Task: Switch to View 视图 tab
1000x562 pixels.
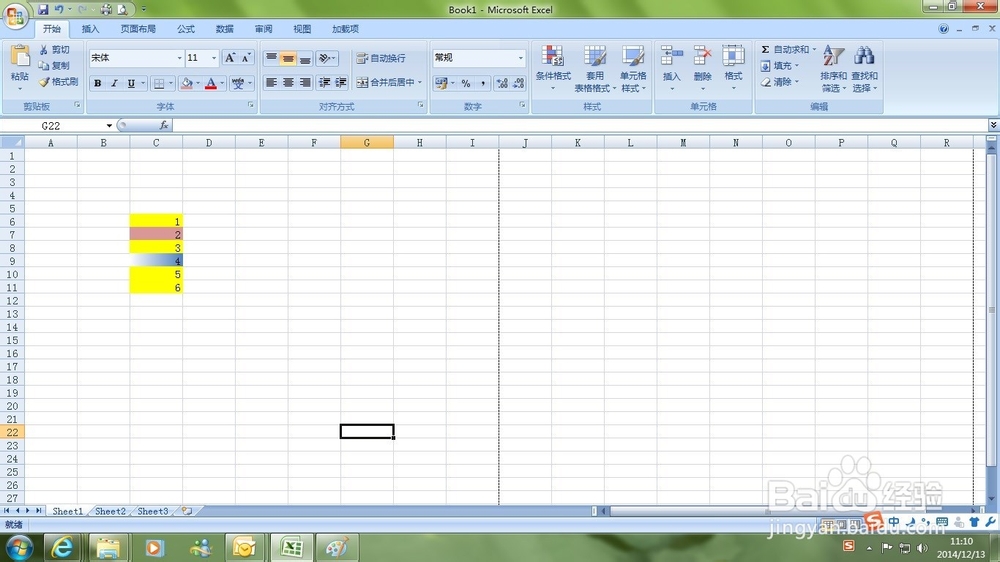Action: point(302,29)
